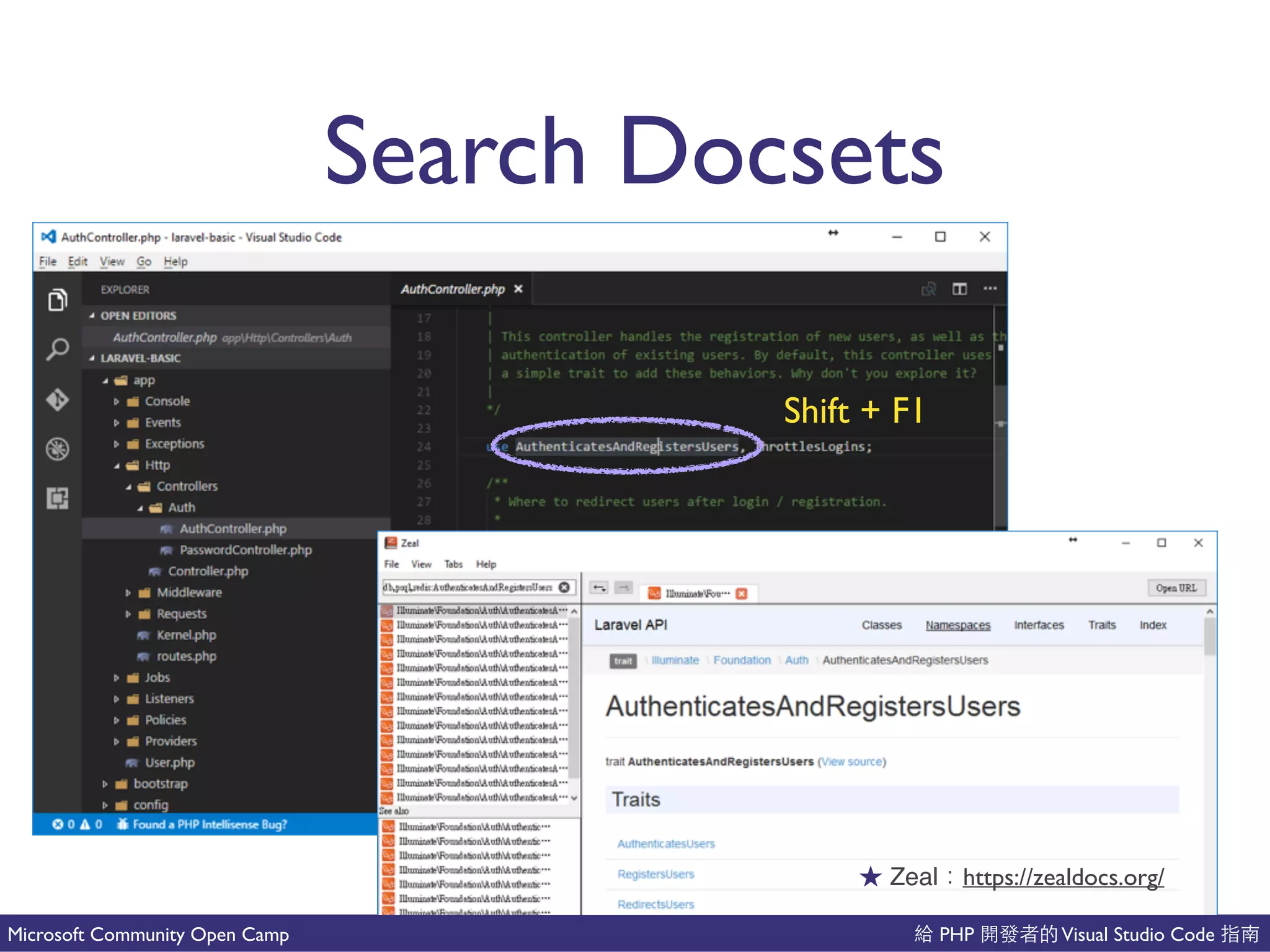The width and height of the screenshot is (1270, 952).
Task: Open Help menu in VS Code
Action: point(175,262)
